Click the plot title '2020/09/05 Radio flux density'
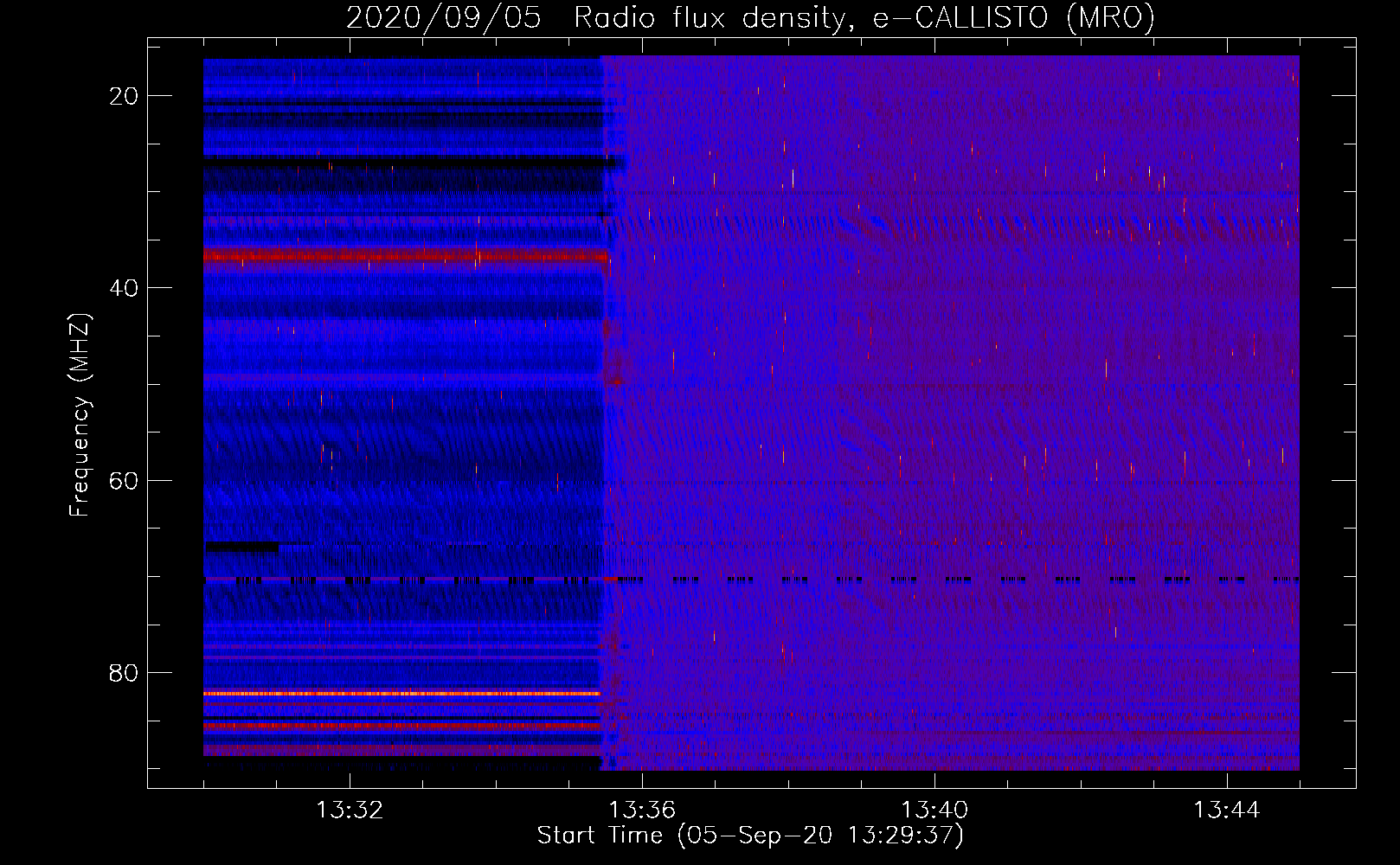The image size is (1400, 865). [x=750, y=17]
